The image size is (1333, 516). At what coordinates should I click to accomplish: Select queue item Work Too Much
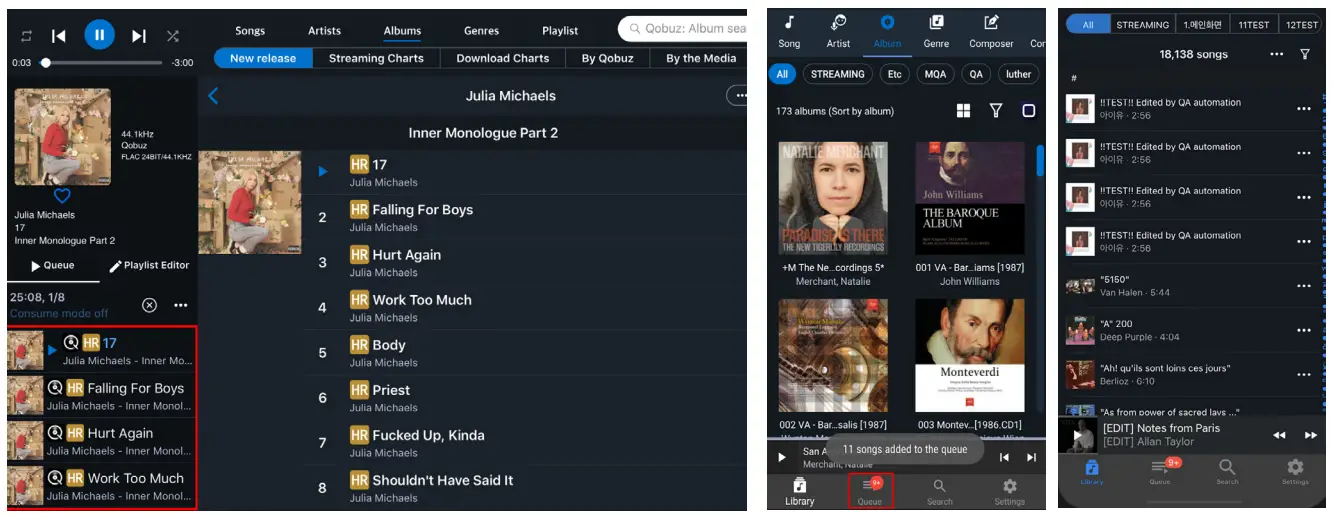pyautogui.click(x=101, y=486)
